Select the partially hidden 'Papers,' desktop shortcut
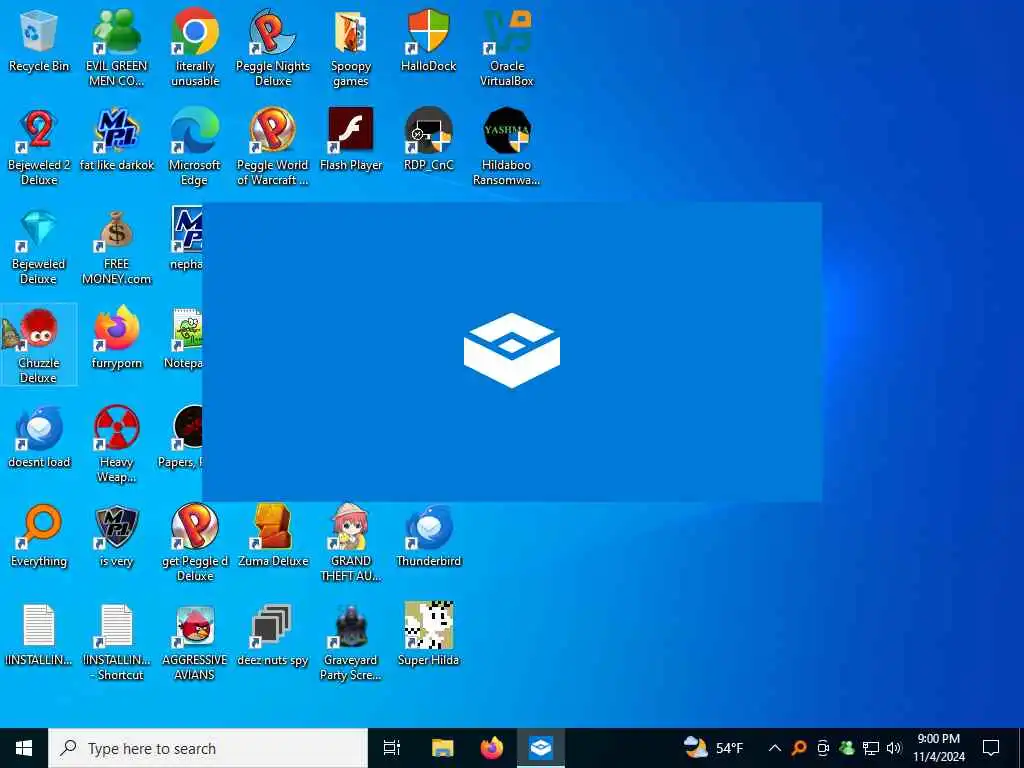 click(x=182, y=436)
